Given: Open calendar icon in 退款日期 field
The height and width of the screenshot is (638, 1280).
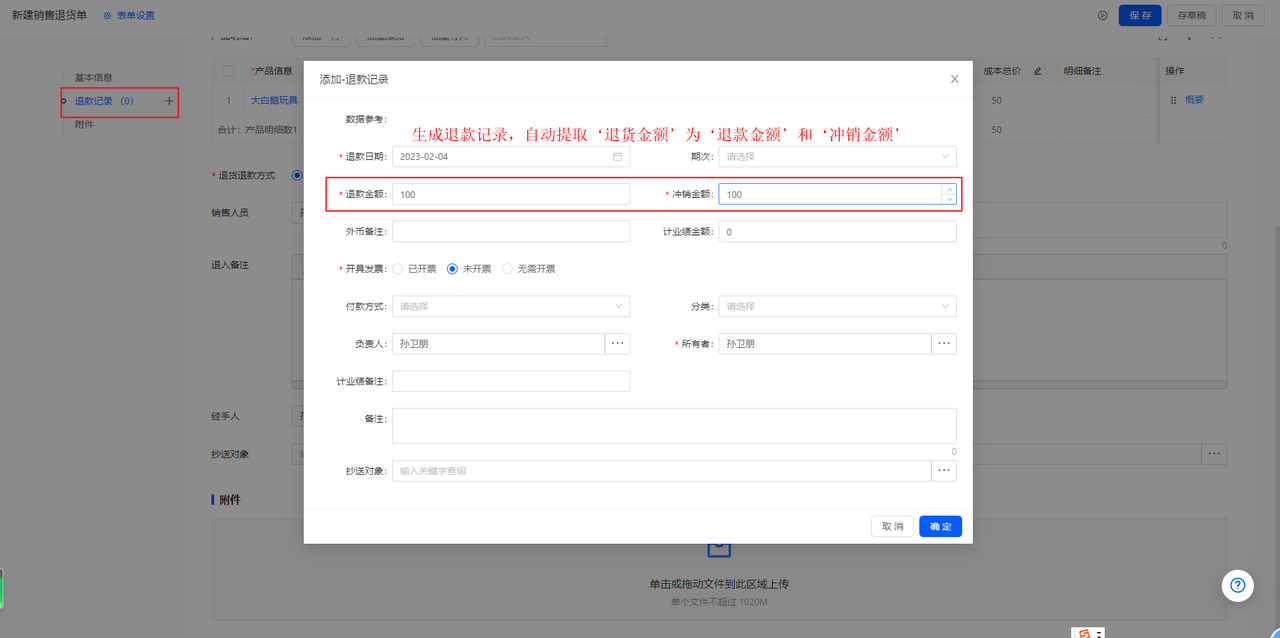Looking at the screenshot, I should point(618,157).
